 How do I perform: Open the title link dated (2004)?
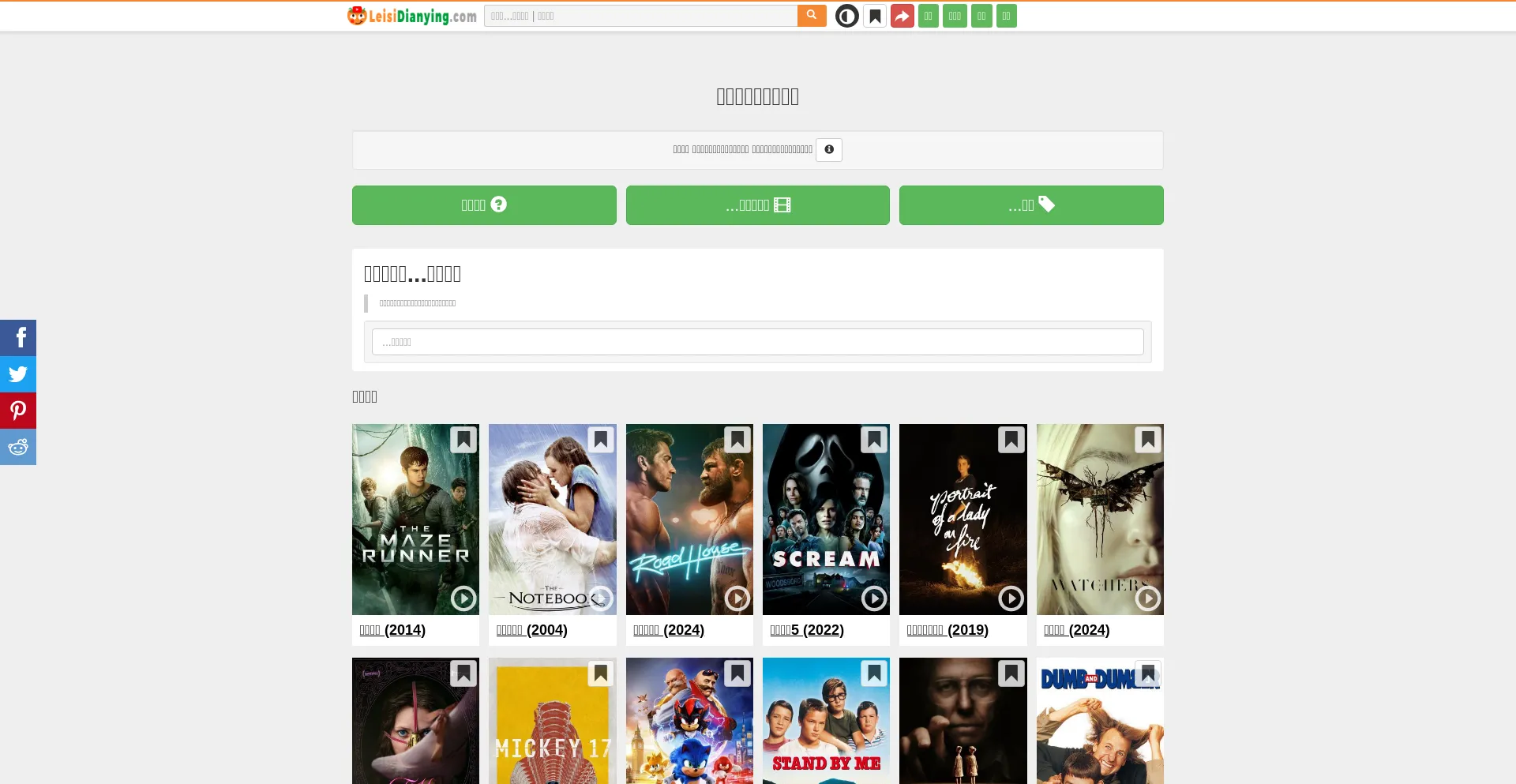pyautogui.click(x=531, y=630)
